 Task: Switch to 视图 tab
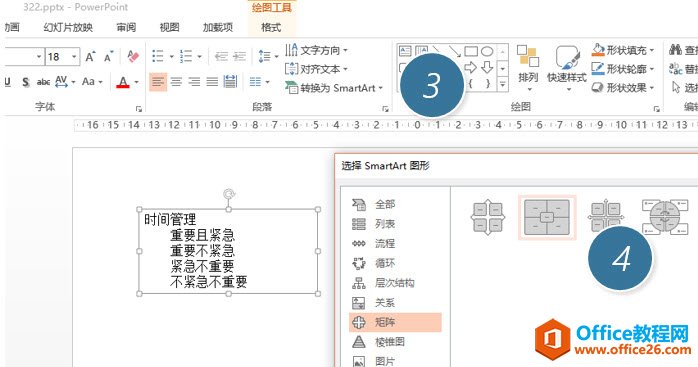[x=170, y=28]
